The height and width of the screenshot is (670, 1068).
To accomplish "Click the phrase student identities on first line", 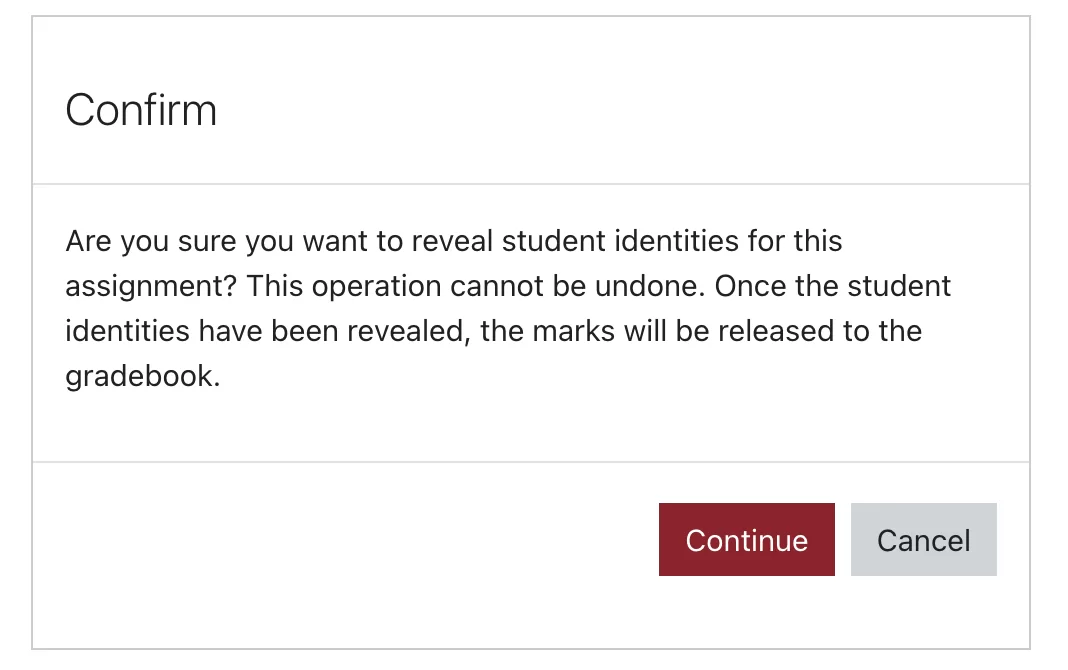I will click(621, 241).
